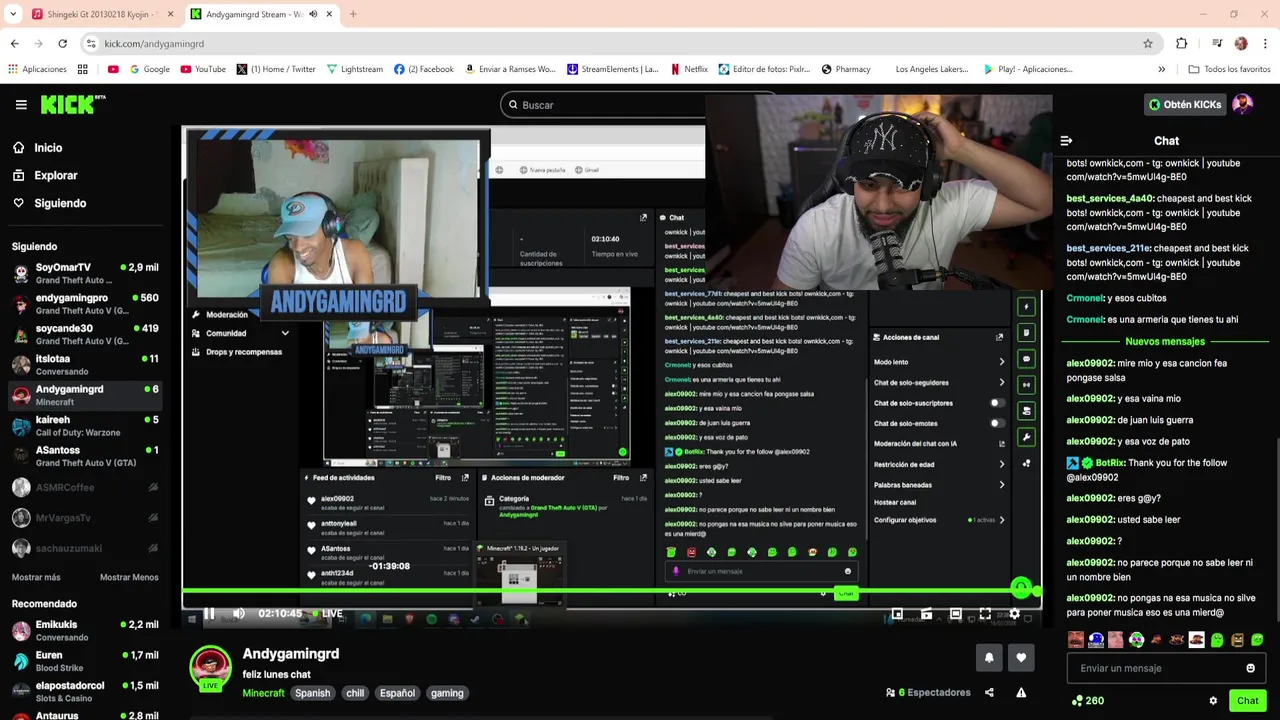Click the wrench icon in streamed dashboard
This screenshot has height=720, width=1280.
1026,437
